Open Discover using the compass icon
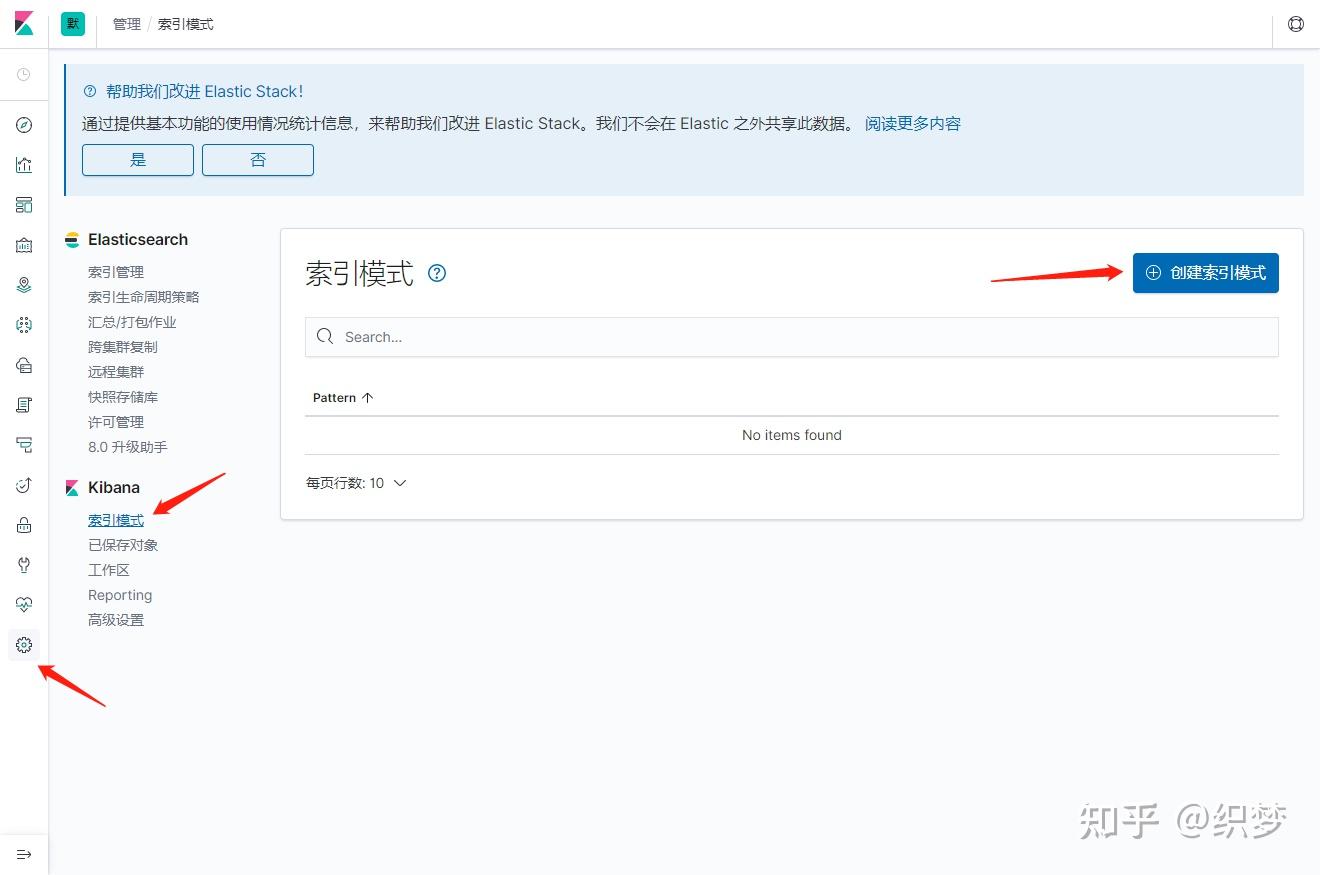Image resolution: width=1320 pixels, height=875 pixels. 24,124
